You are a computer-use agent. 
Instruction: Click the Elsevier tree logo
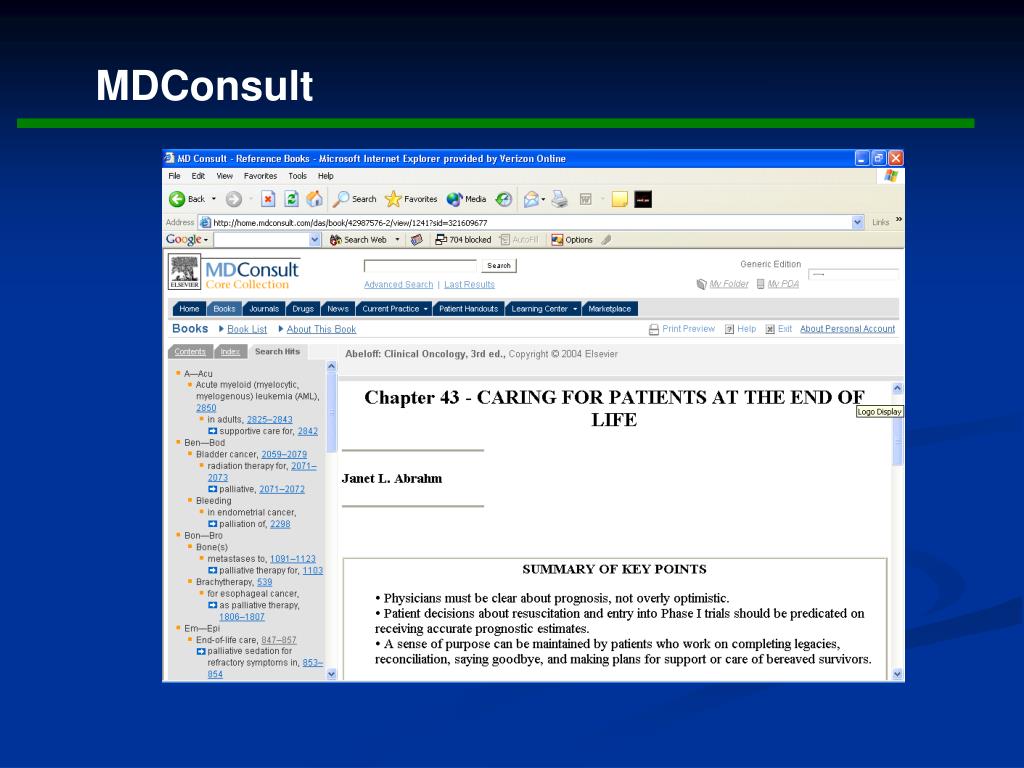click(x=185, y=272)
